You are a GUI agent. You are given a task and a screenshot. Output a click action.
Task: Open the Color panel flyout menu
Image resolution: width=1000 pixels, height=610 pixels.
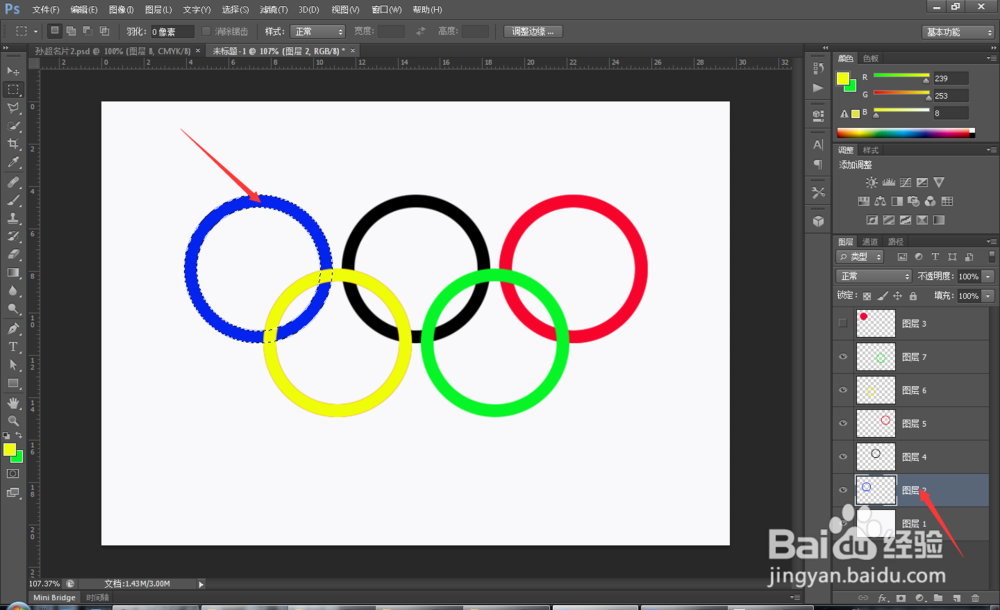tap(990, 58)
